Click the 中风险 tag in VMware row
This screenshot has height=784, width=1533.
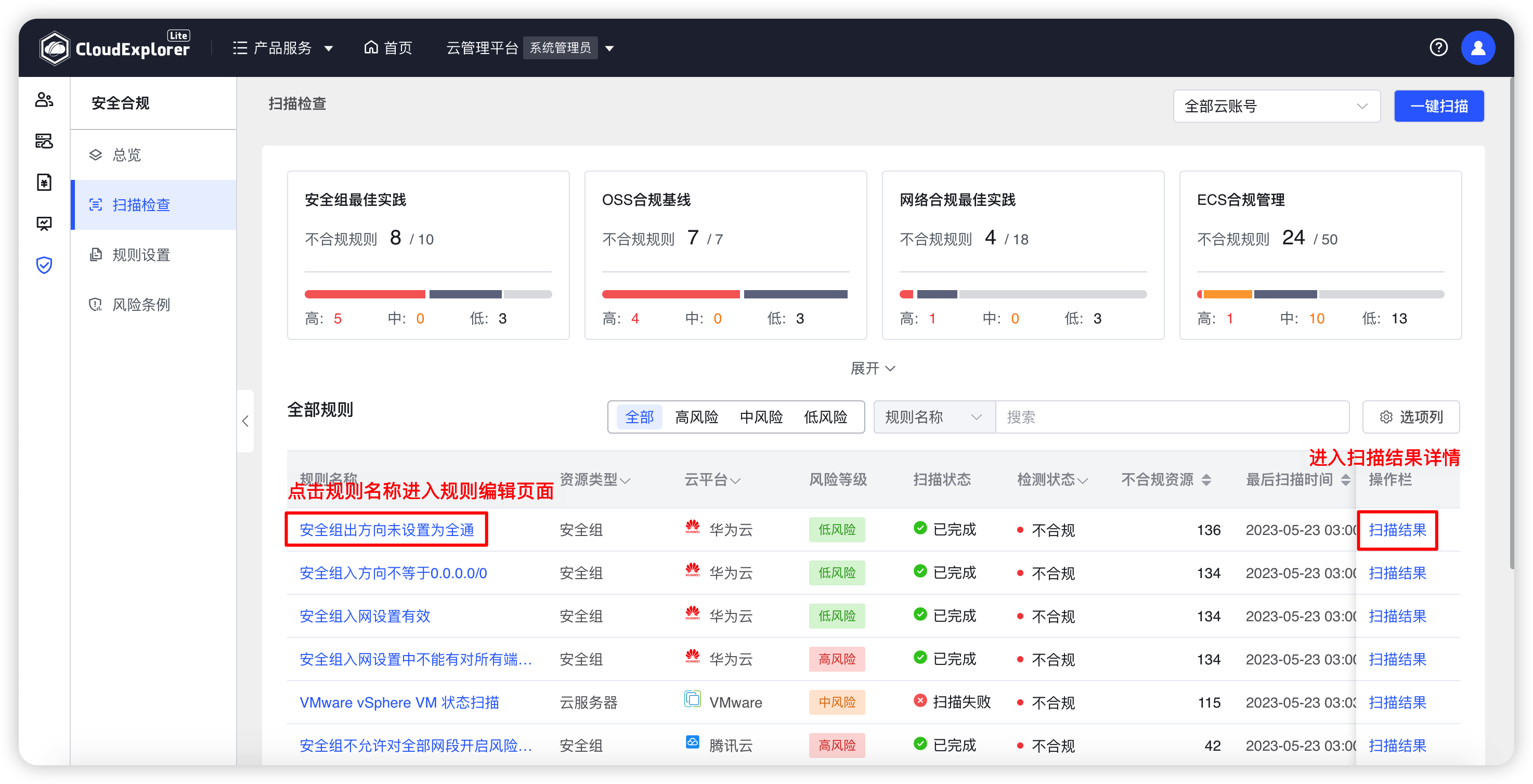click(837, 702)
